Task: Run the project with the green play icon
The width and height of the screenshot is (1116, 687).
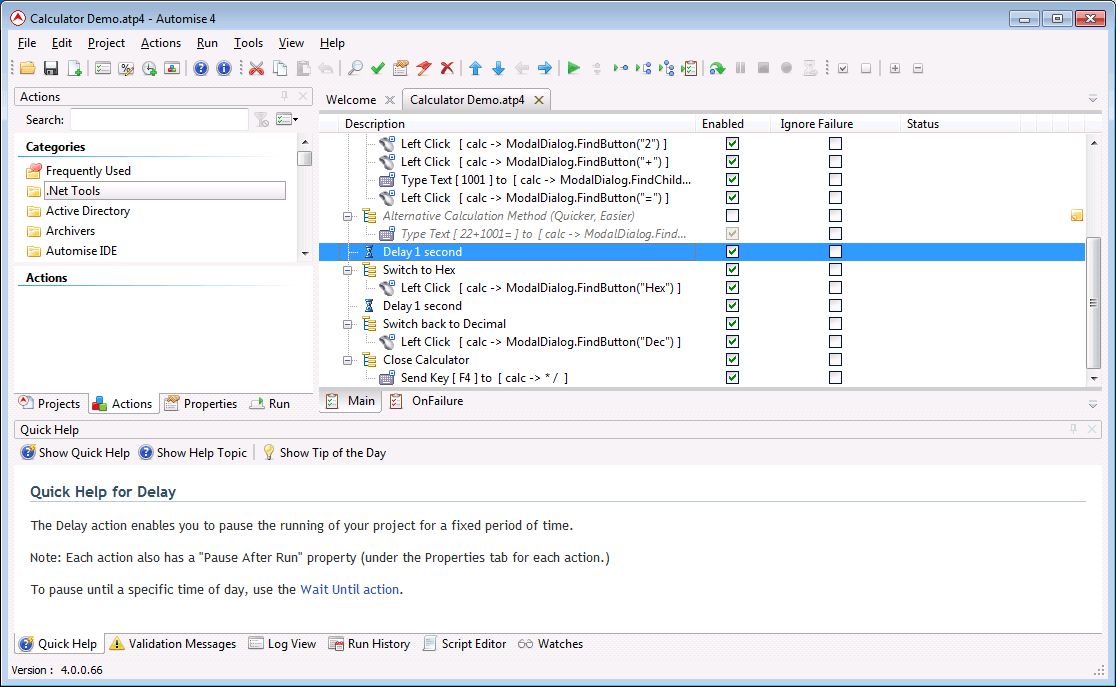Action: pos(573,68)
